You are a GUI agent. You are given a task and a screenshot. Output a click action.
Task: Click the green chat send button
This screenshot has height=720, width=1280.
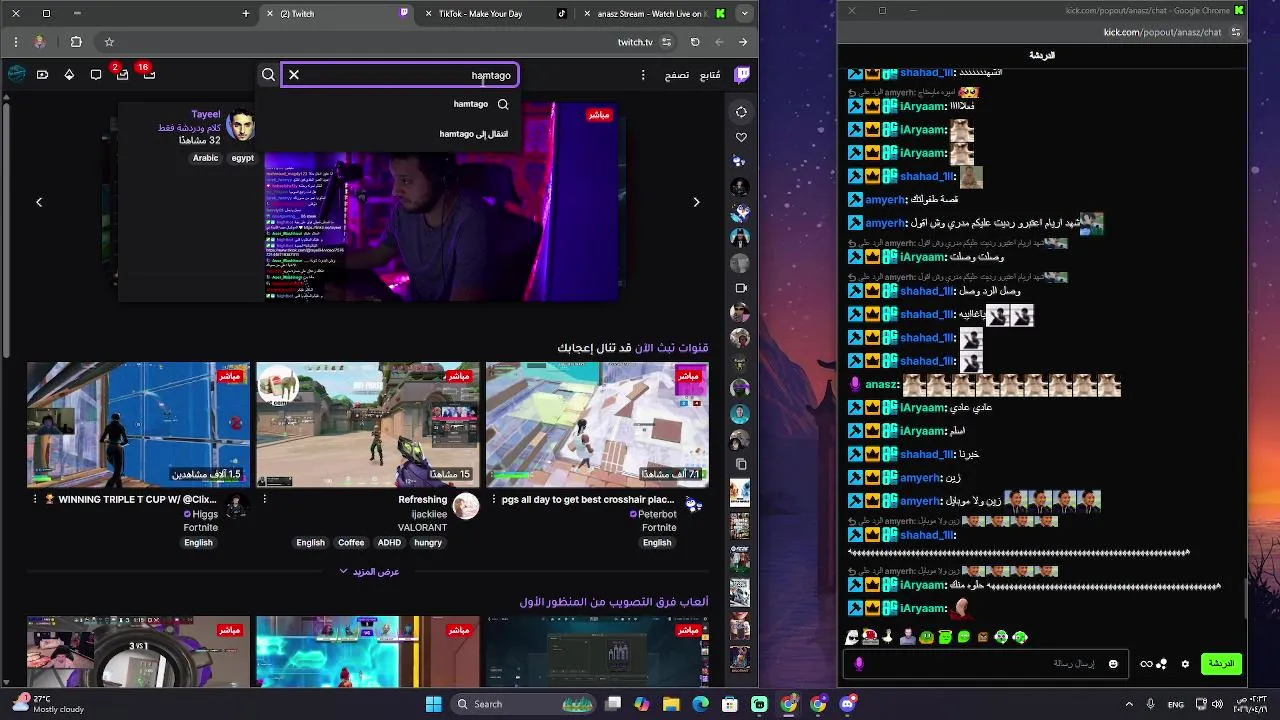tap(1222, 664)
